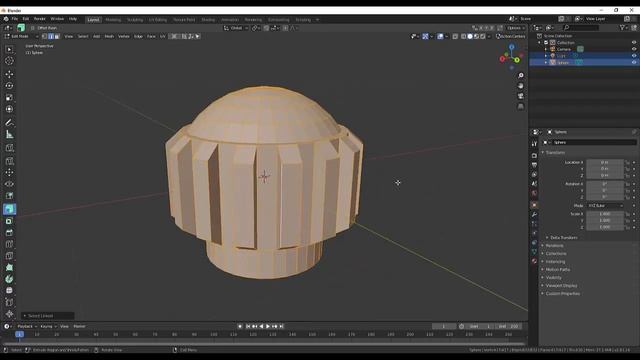Toggle the Offset Even checkbox

click(33, 28)
